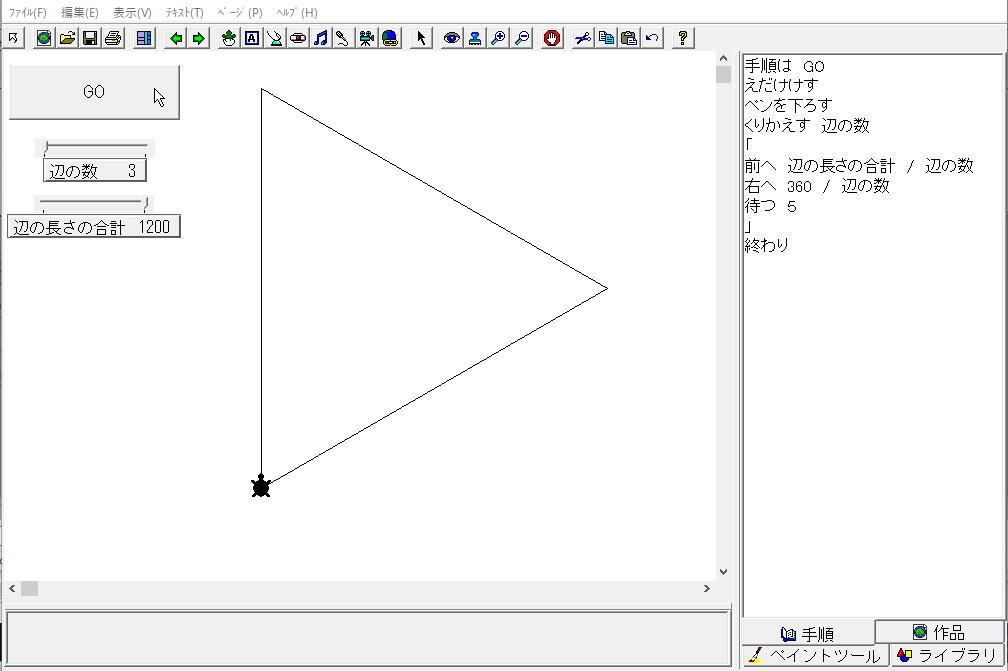Image resolution: width=1008 pixels, height=671 pixels.
Task: Open the ファイル(F) menu
Action: (x=27, y=12)
